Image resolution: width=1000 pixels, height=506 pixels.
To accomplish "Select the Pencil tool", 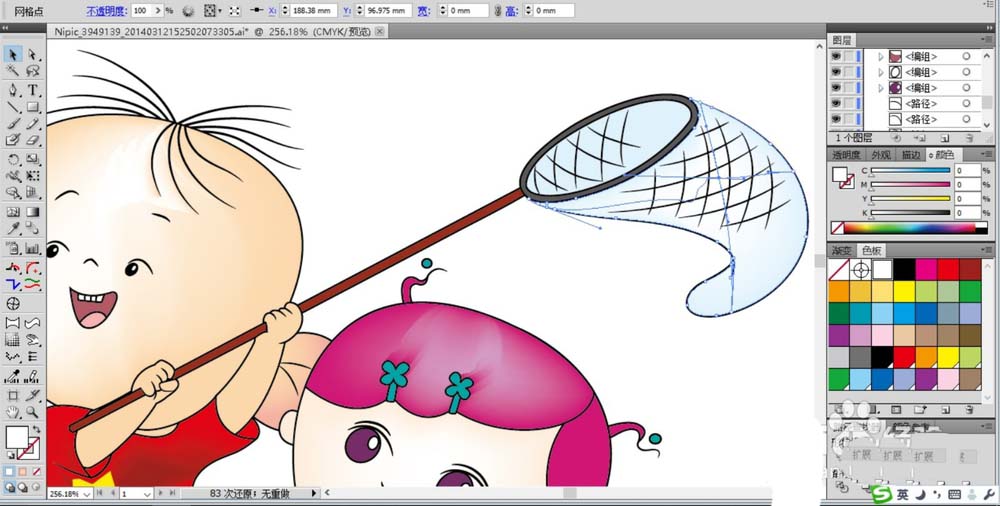I will click(33, 123).
